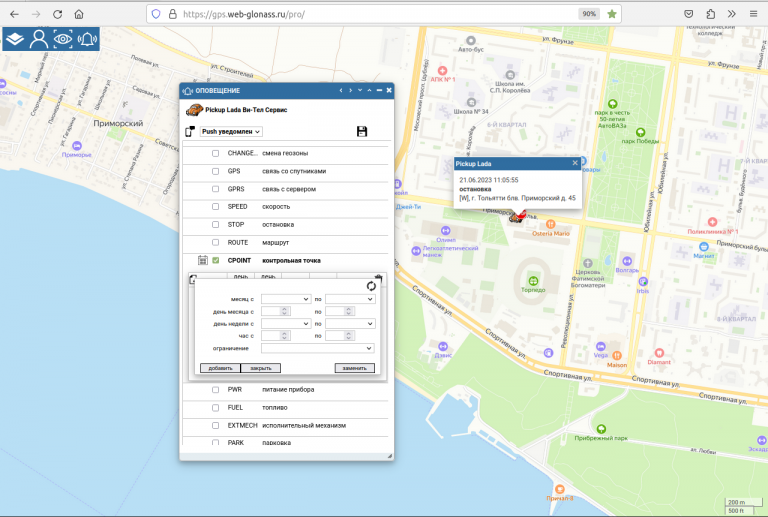Open Firefox hamburger menu
The width and height of the screenshot is (768, 517).
(x=753, y=14)
